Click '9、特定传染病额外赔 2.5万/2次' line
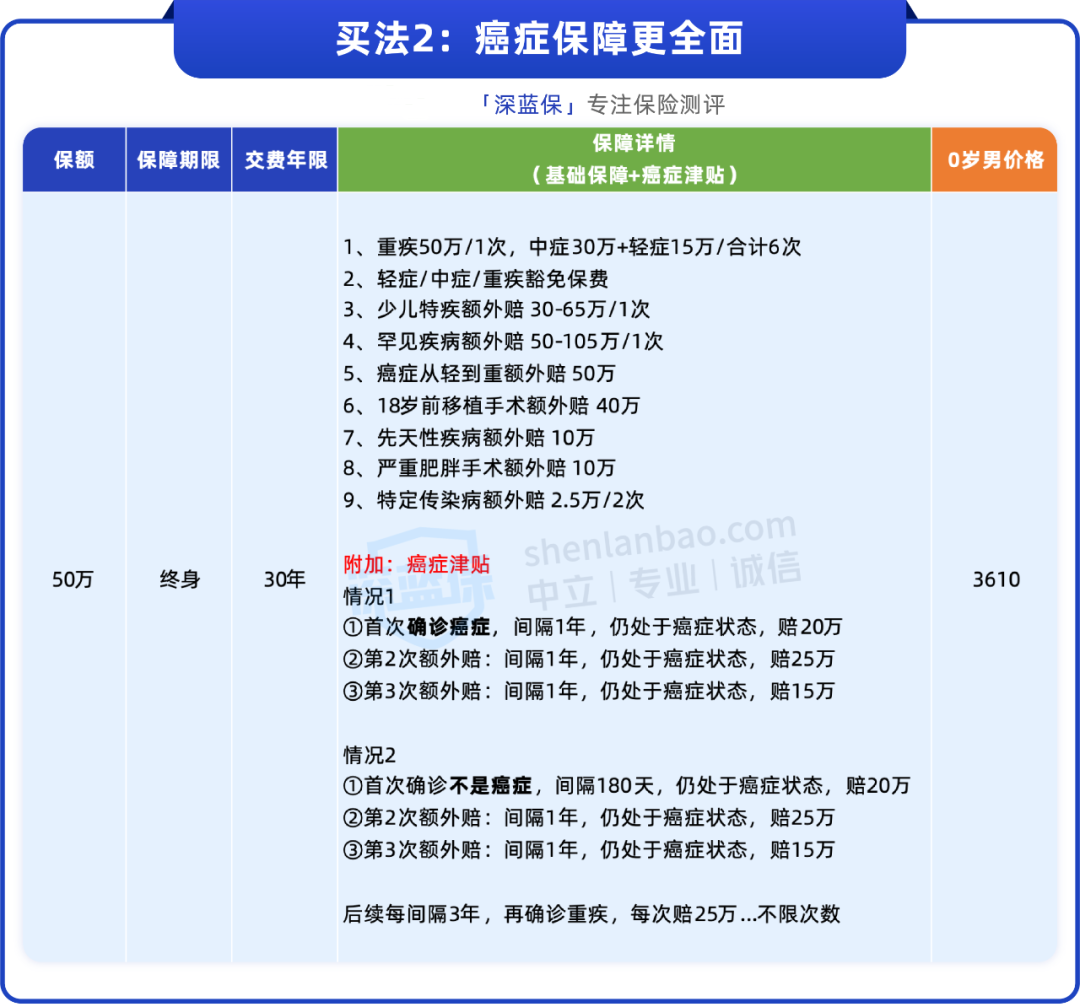Image resolution: width=1080 pixels, height=1007 pixels. (493, 500)
